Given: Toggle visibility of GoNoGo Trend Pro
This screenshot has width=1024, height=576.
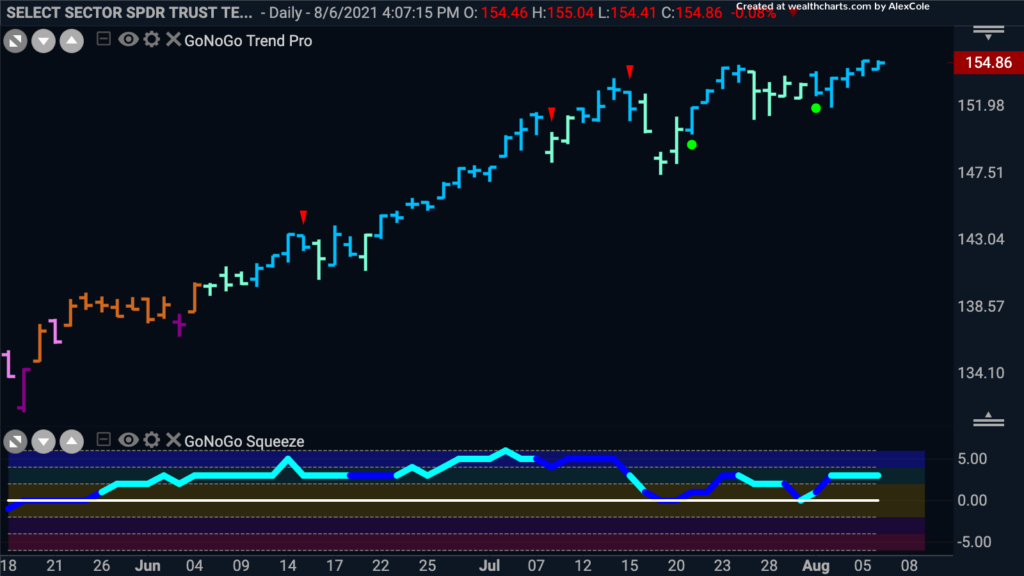Looking at the screenshot, I should [128, 40].
